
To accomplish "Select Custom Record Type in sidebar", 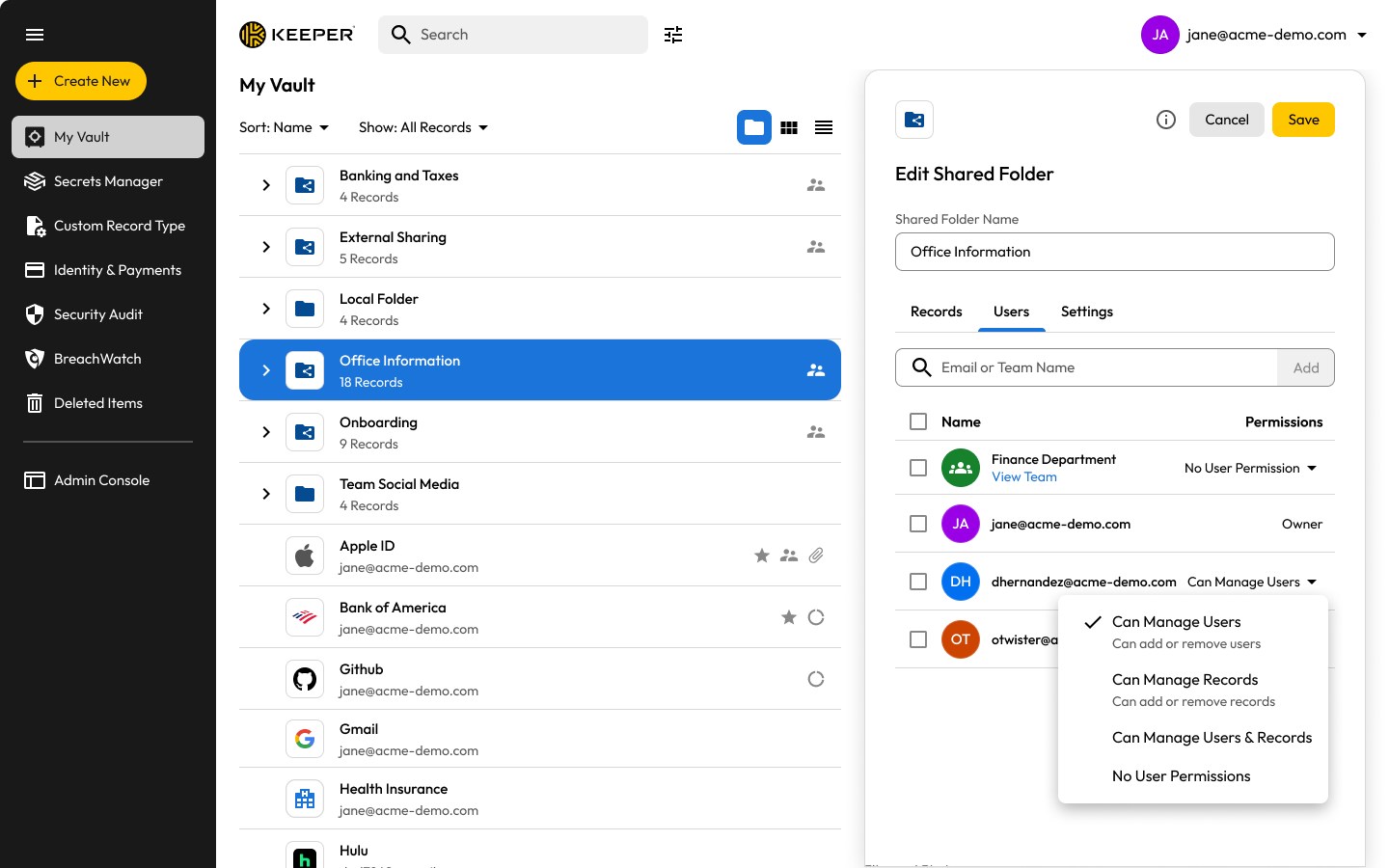I will 120,226.
